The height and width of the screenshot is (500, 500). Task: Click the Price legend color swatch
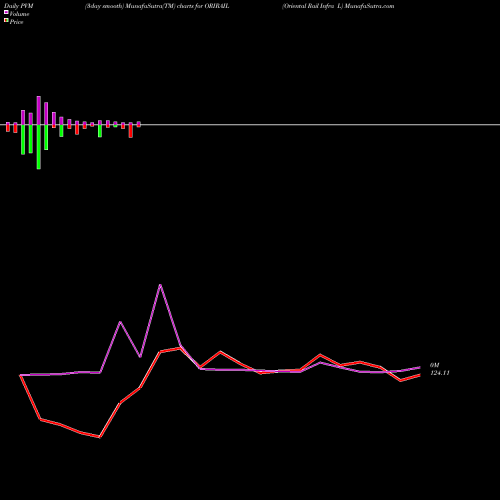tap(6, 21)
